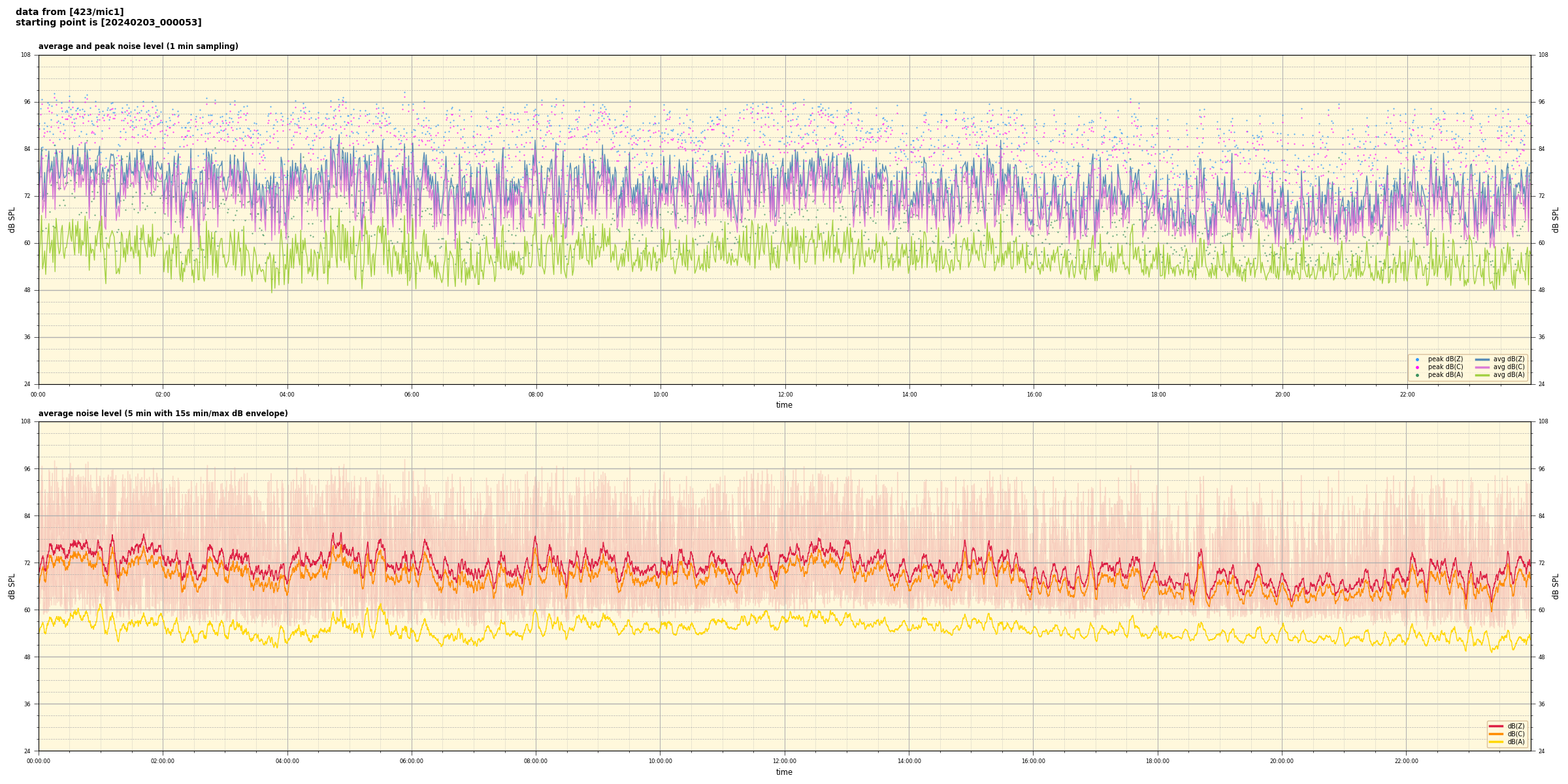Click the peak dB(C) legend marker
This screenshot has height=784, width=1568.
pos(1417,367)
